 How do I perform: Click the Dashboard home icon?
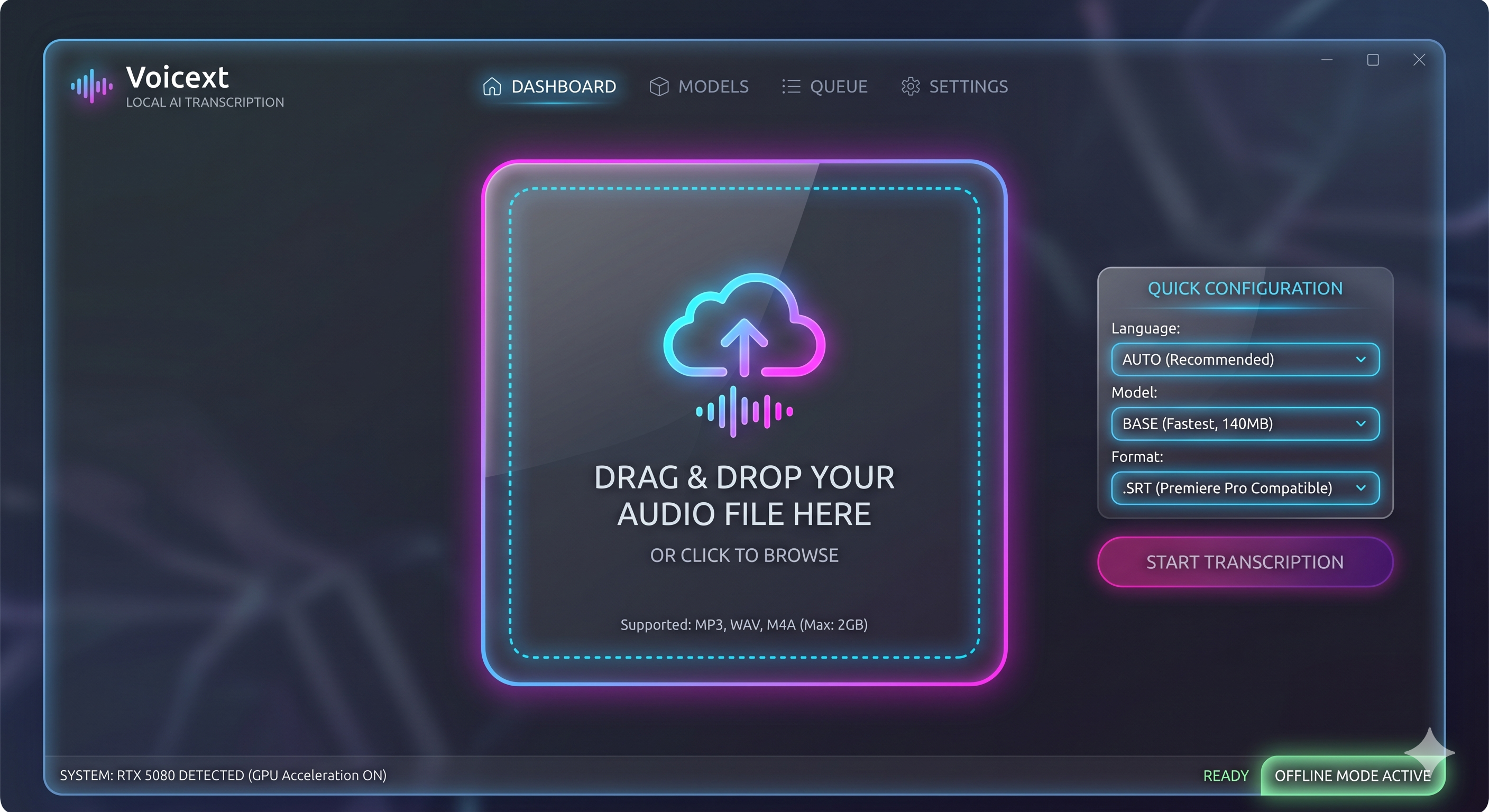tap(492, 86)
